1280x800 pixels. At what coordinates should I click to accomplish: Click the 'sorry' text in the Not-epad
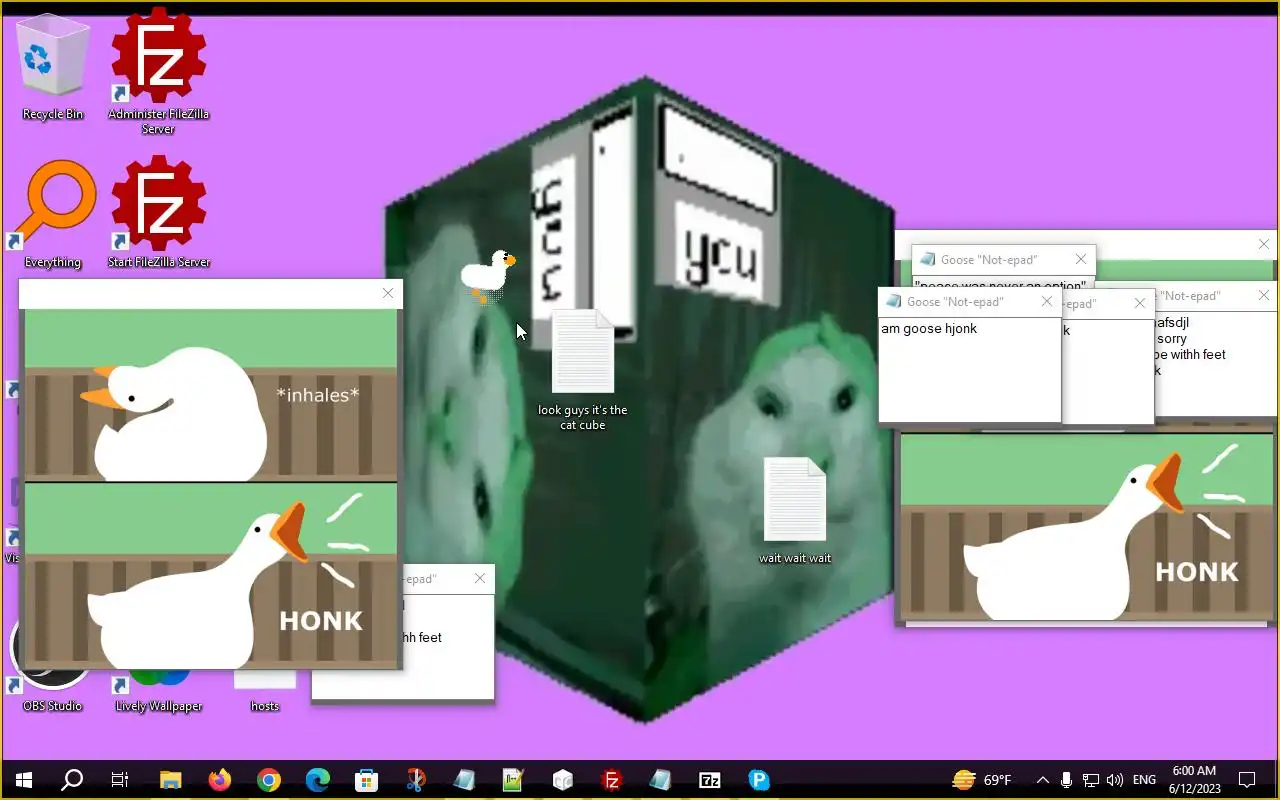pyautogui.click(x=1172, y=339)
